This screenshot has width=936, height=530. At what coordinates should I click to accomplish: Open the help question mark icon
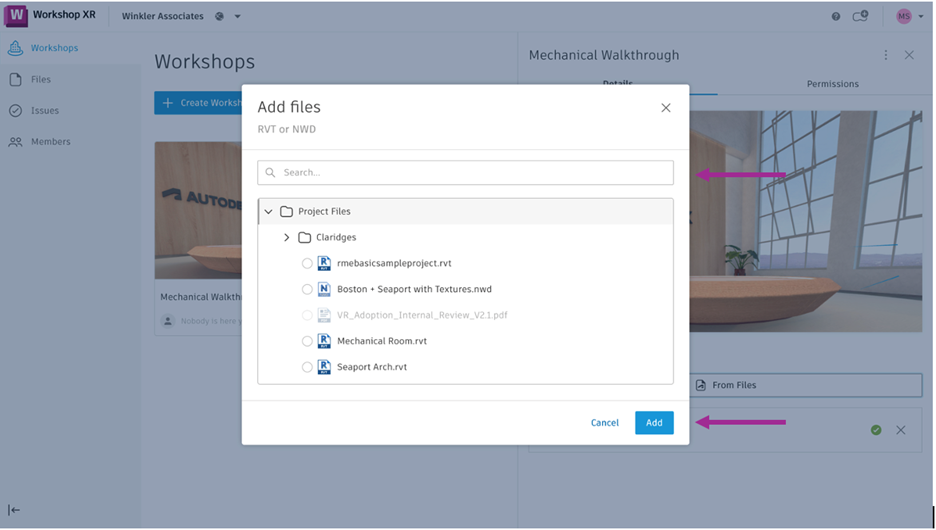(836, 16)
